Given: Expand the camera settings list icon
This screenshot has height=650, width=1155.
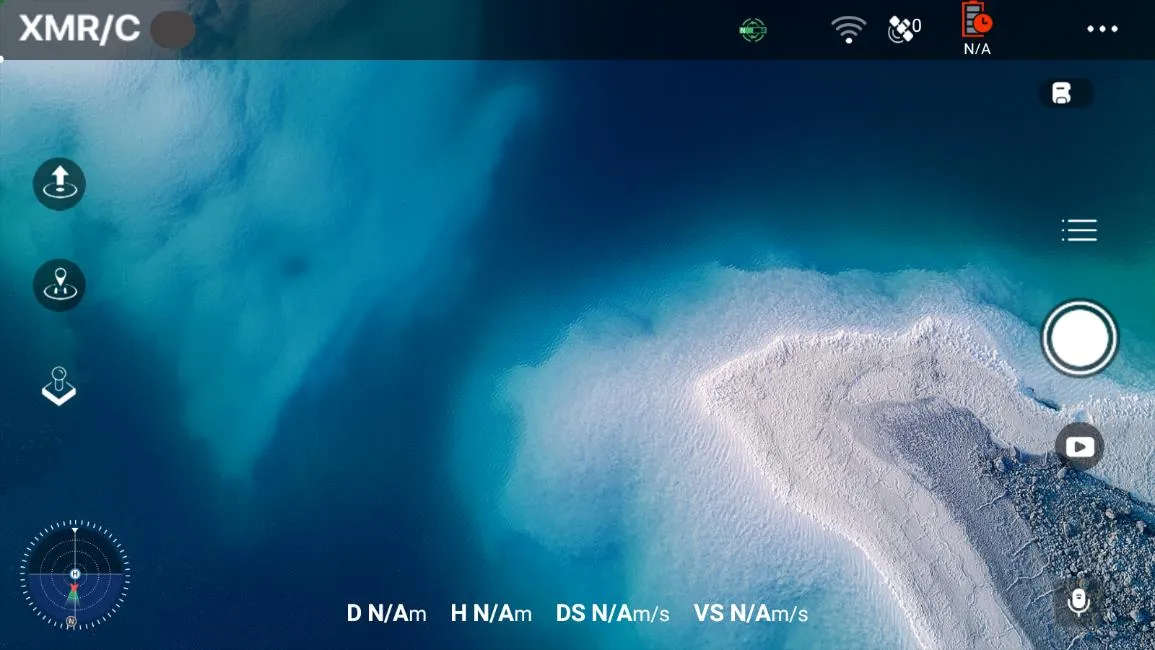Looking at the screenshot, I should tap(1079, 231).
